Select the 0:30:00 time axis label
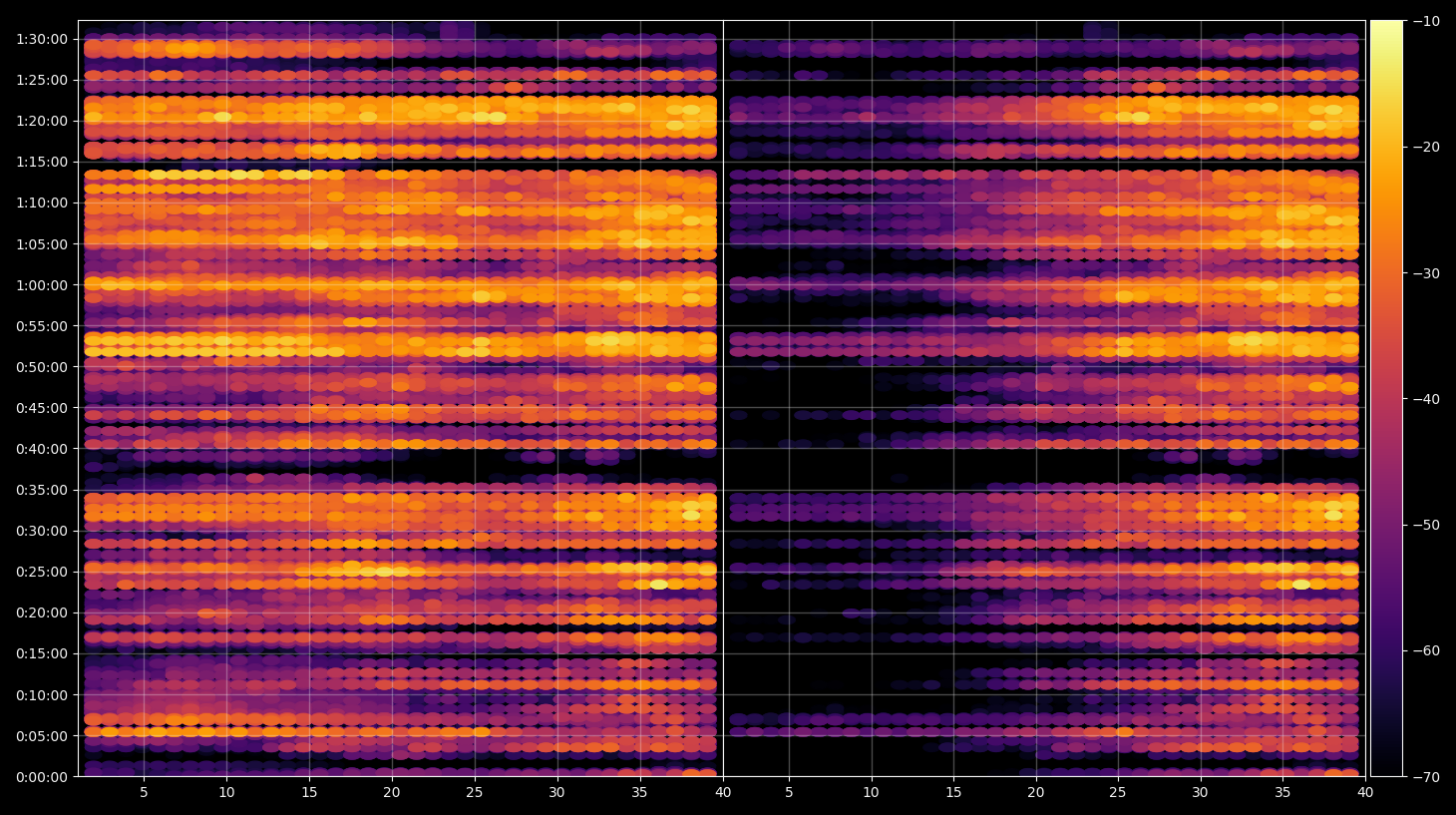1456x815 pixels. pos(42,531)
